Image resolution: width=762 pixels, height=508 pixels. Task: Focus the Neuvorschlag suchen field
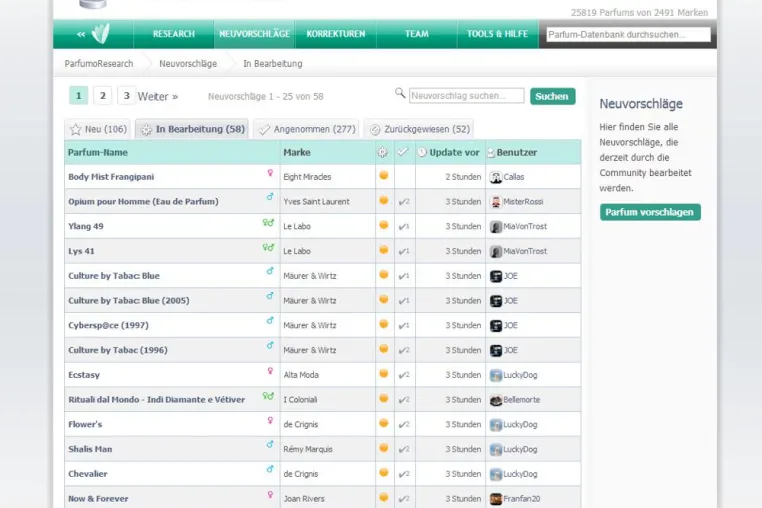(467, 96)
